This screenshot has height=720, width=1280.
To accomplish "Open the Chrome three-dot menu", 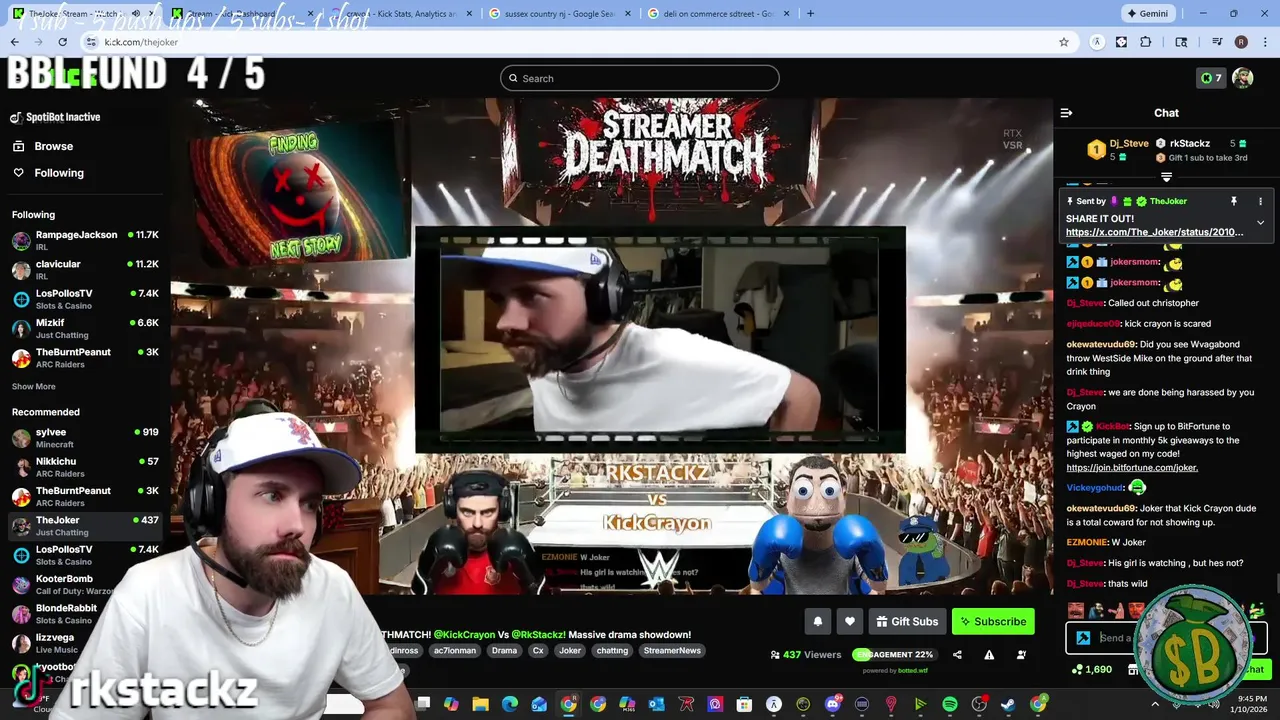I will click(1265, 42).
